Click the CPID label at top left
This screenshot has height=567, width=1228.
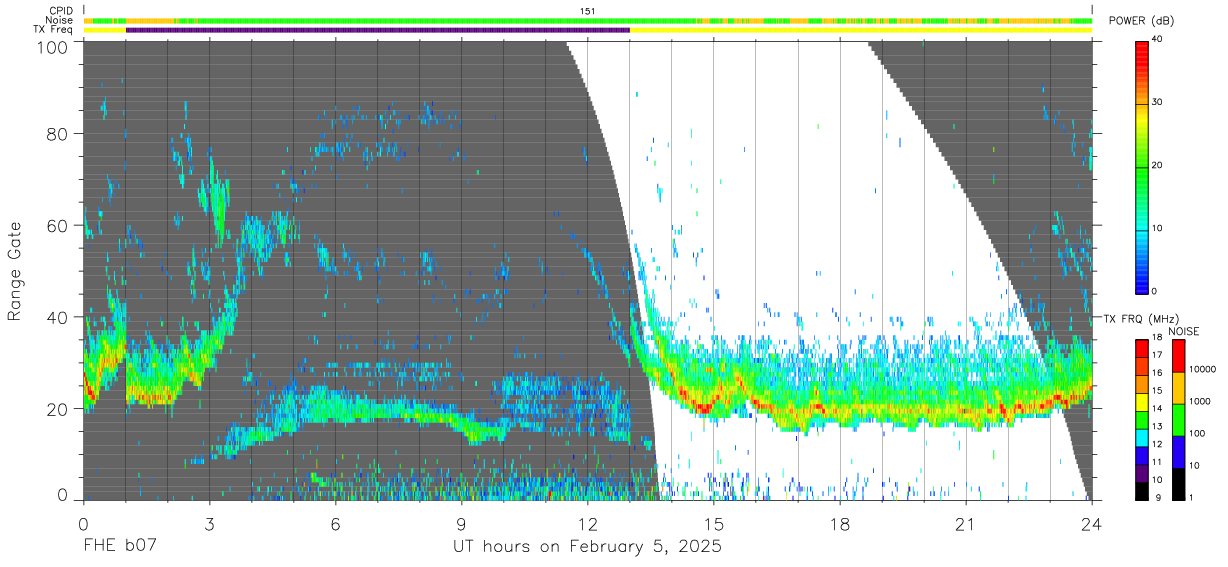click(x=62, y=10)
